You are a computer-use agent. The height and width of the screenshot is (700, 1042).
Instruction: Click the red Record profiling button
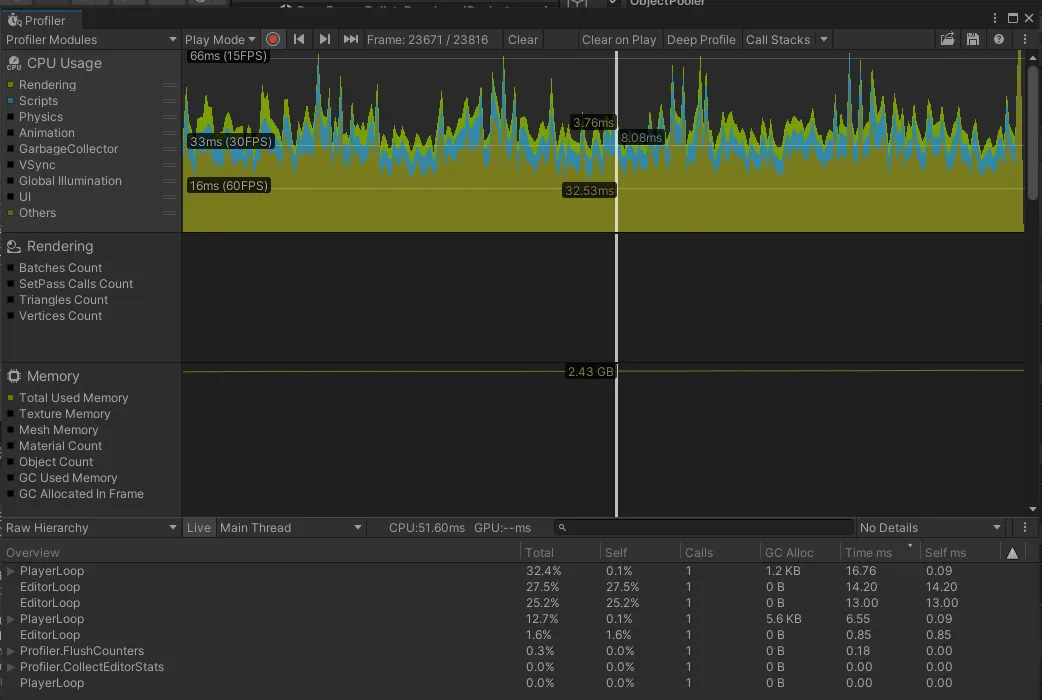tap(273, 40)
